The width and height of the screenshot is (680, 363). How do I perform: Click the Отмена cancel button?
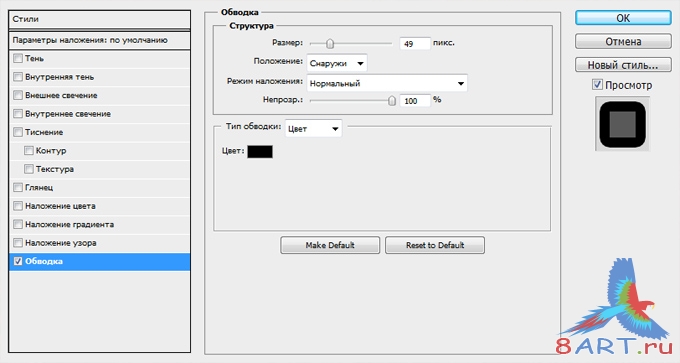click(623, 42)
